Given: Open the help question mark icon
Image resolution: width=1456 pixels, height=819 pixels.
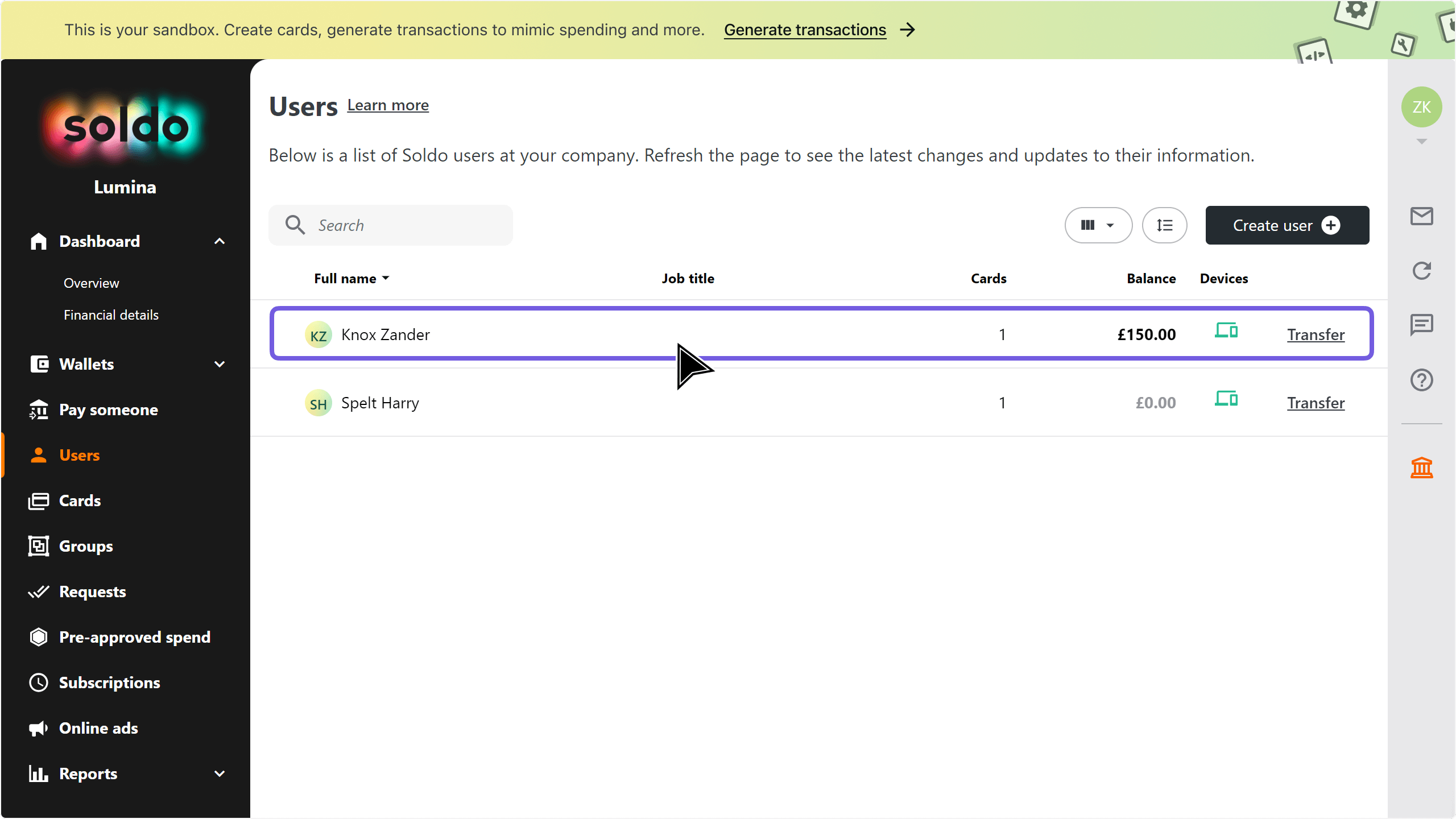Looking at the screenshot, I should pyautogui.click(x=1421, y=380).
